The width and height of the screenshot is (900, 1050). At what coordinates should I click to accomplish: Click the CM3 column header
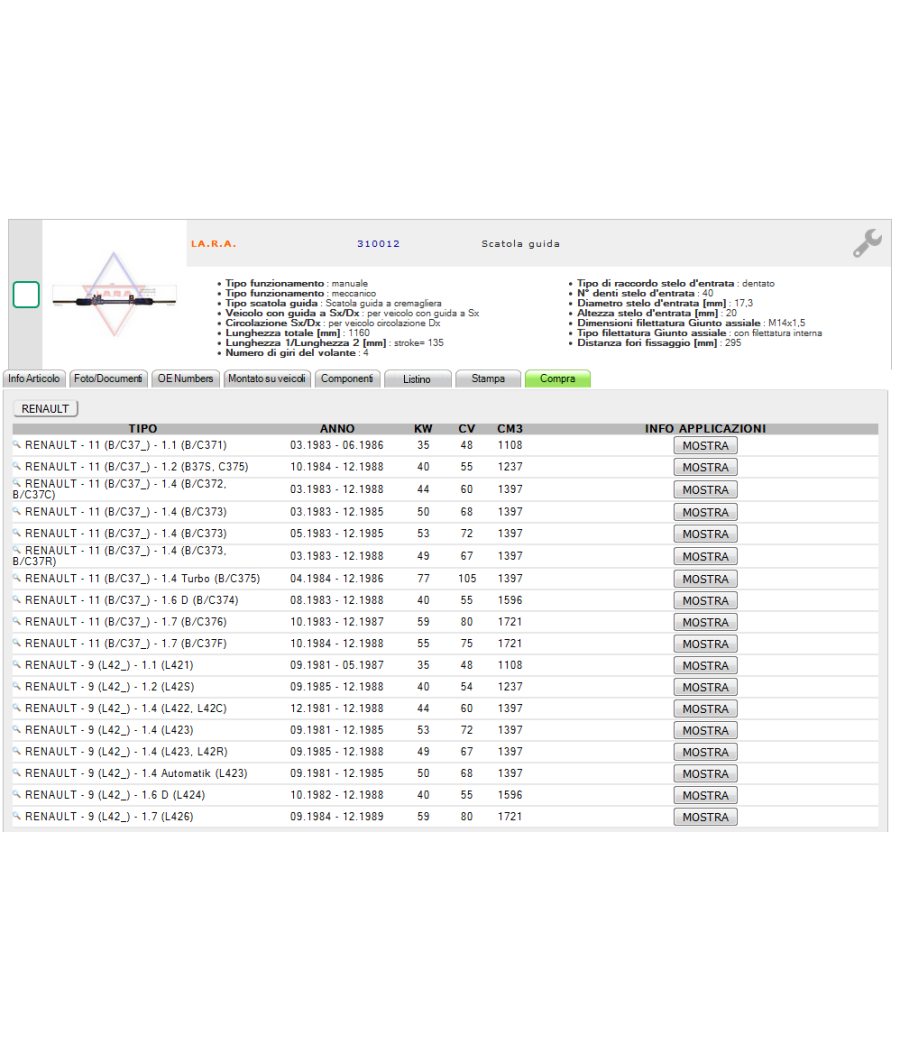[510, 429]
